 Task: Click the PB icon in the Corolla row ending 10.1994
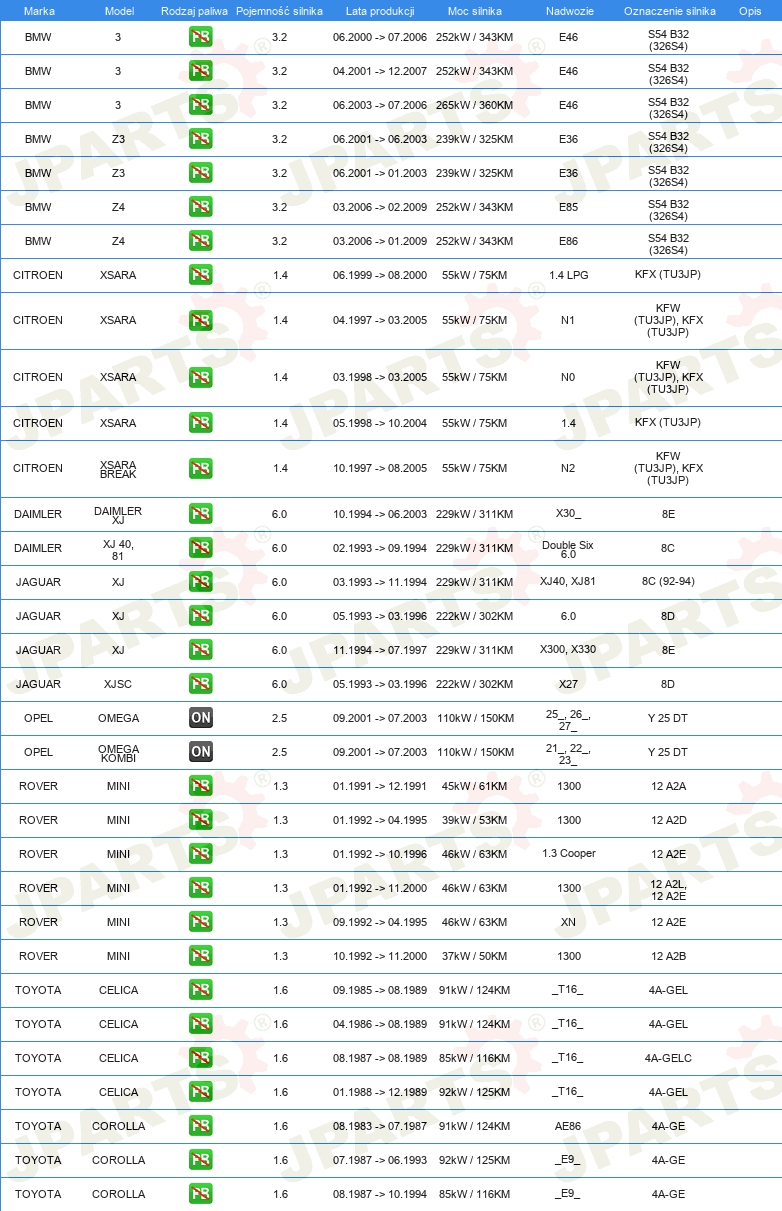click(x=200, y=1195)
